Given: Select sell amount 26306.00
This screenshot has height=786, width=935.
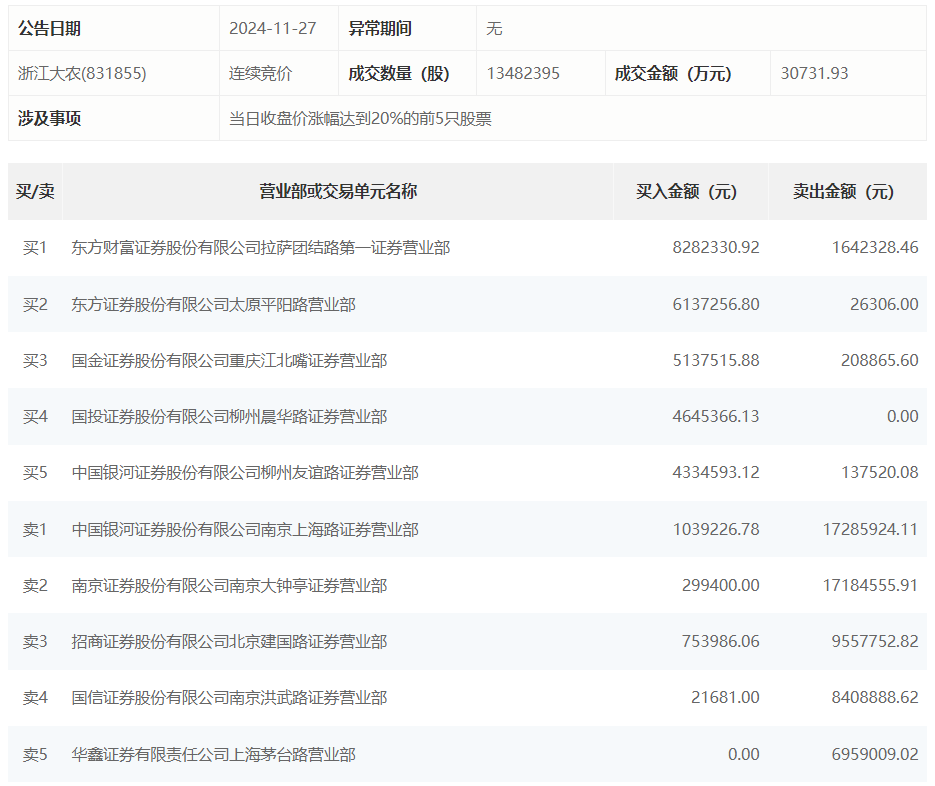Looking at the screenshot, I should [x=884, y=304].
